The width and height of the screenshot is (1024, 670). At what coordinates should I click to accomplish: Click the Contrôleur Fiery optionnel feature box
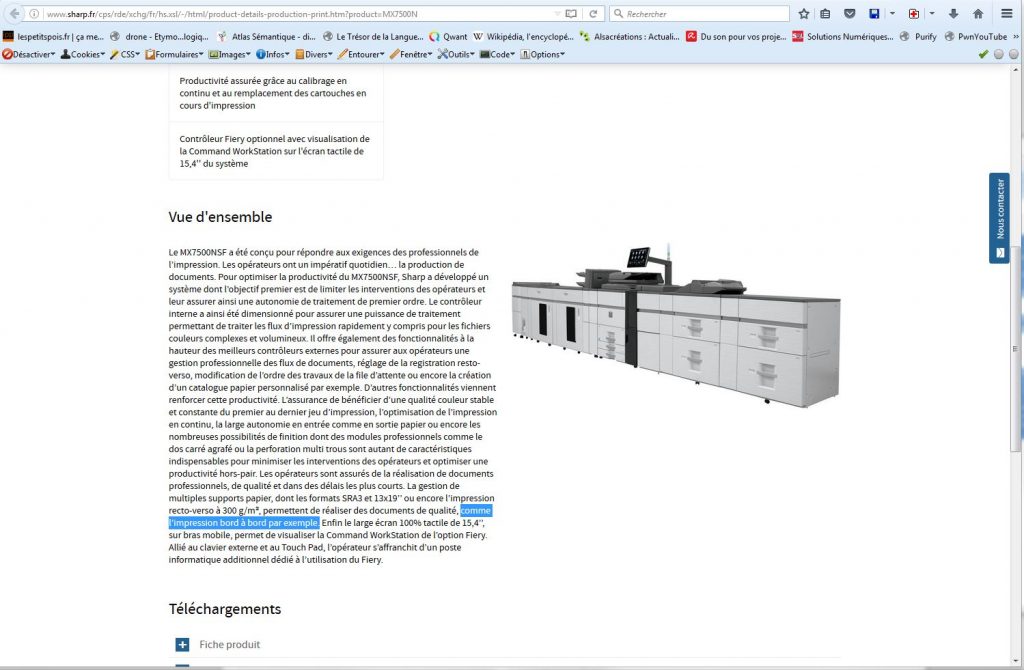(x=276, y=151)
